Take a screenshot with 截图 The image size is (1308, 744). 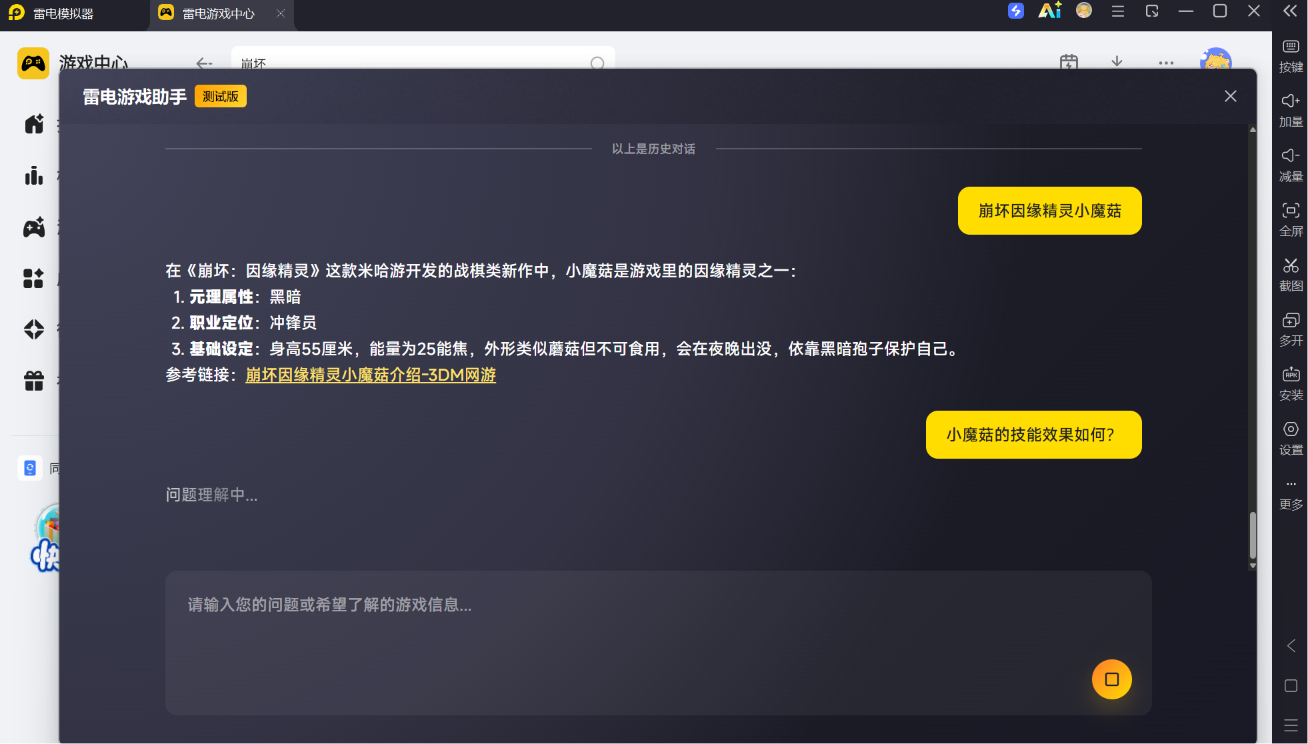pyautogui.click(x=1291, y=275)
